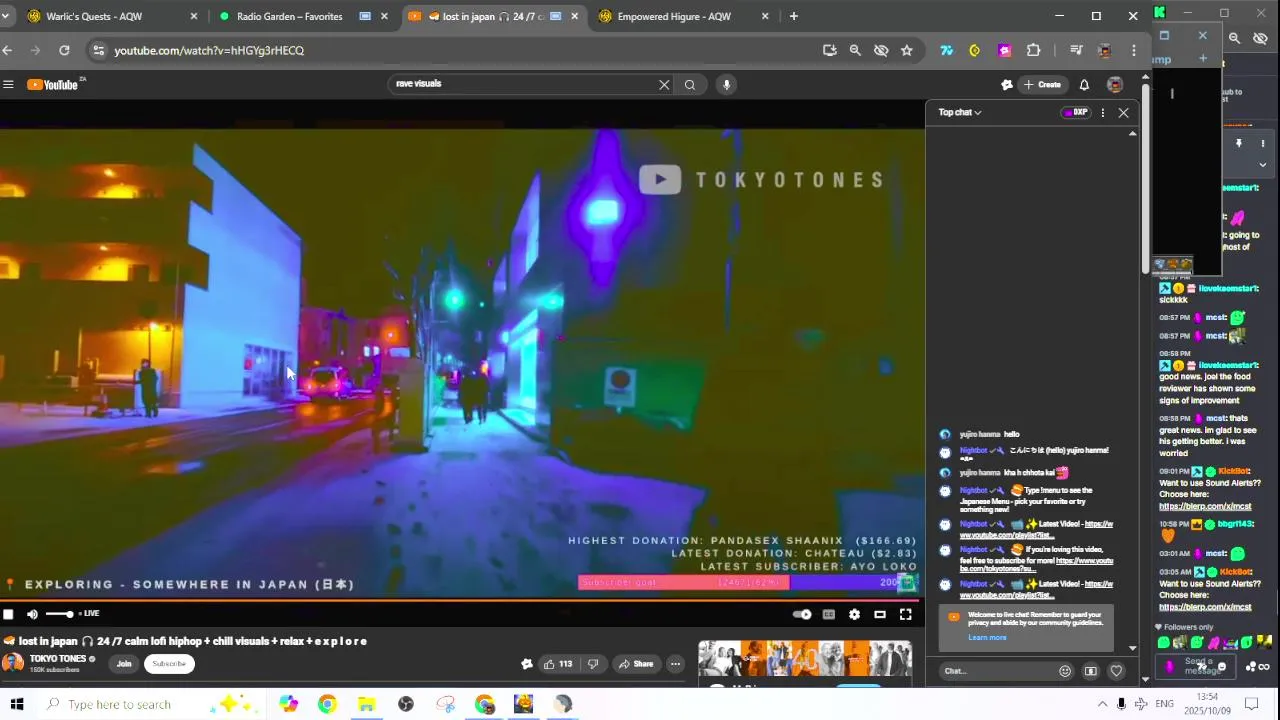Click the 0XP badge in chat header
This screenshot has height=720, width=1280.
[1076, 113]
